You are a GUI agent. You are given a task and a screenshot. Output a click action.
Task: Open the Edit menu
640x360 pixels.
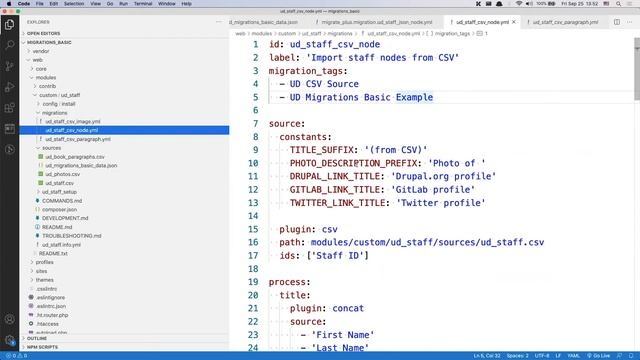point(53,4)
